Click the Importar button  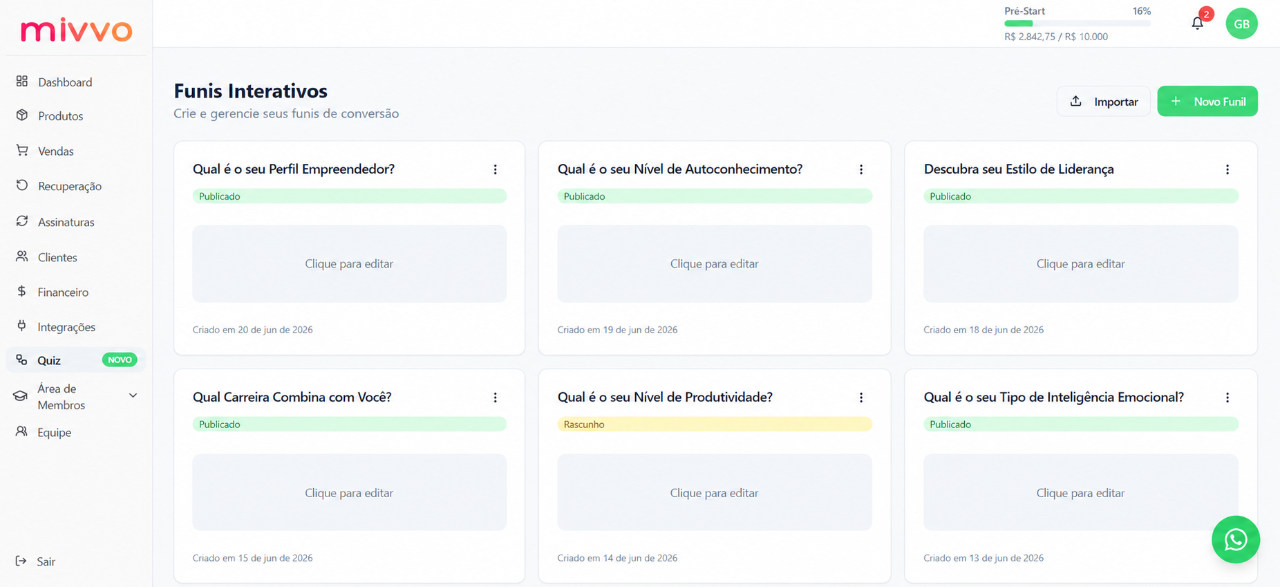(1103, 101)
